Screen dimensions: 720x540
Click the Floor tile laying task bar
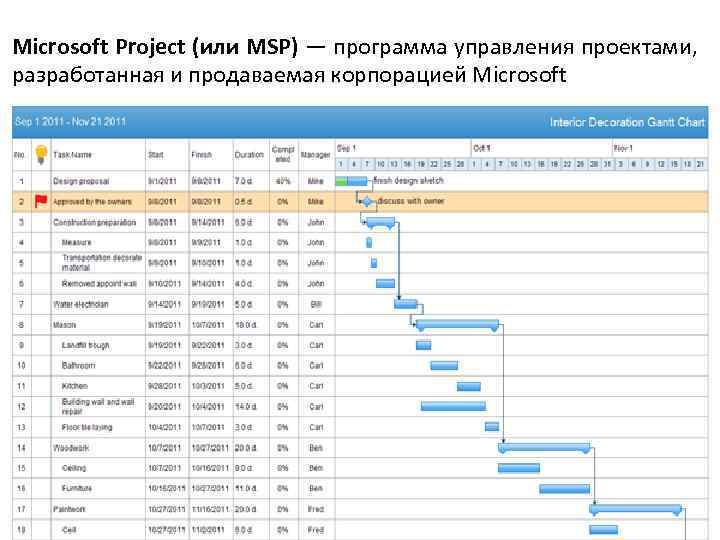(x=492, y=427)
